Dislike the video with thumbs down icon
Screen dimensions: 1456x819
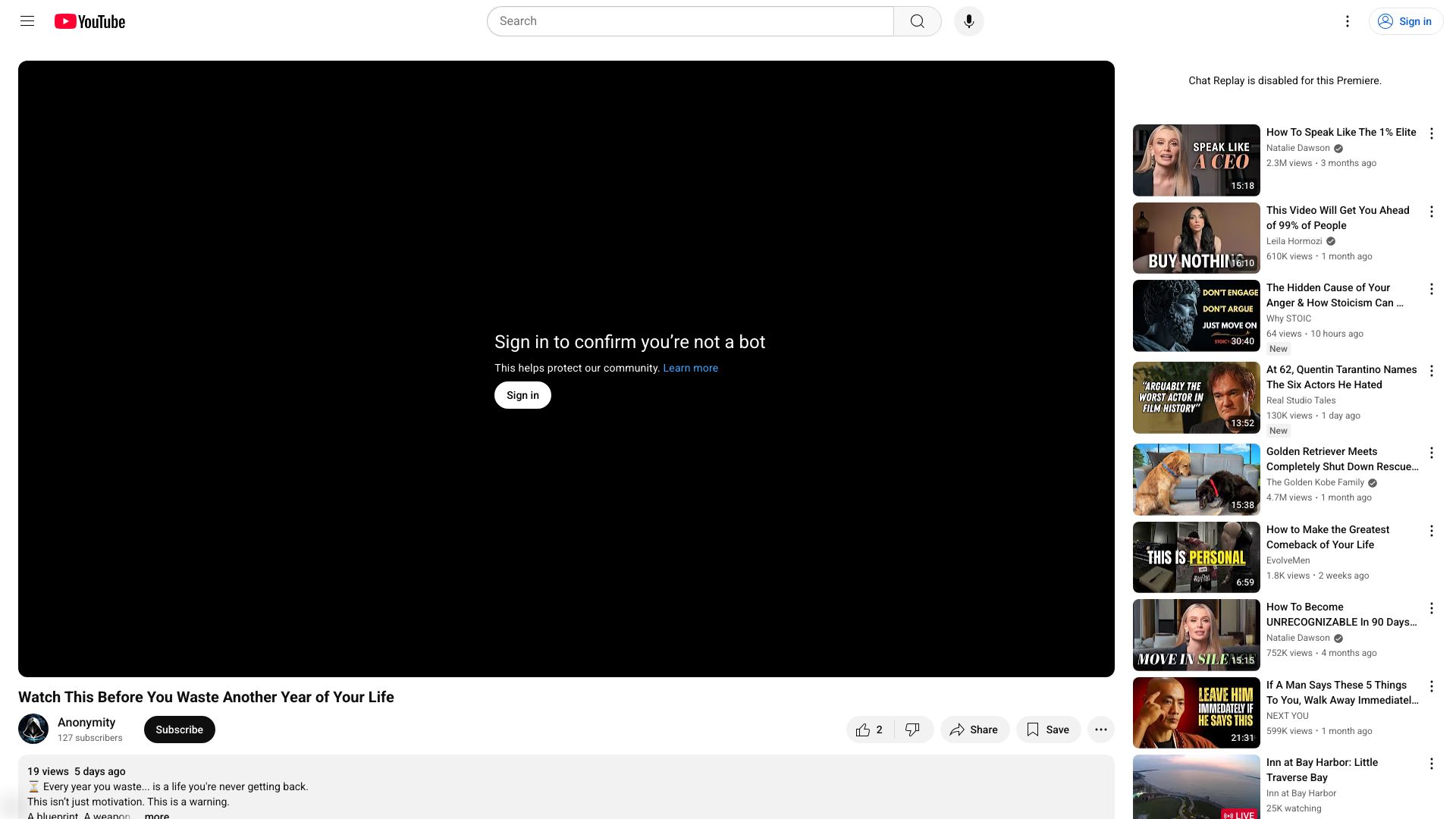(913, 730)
